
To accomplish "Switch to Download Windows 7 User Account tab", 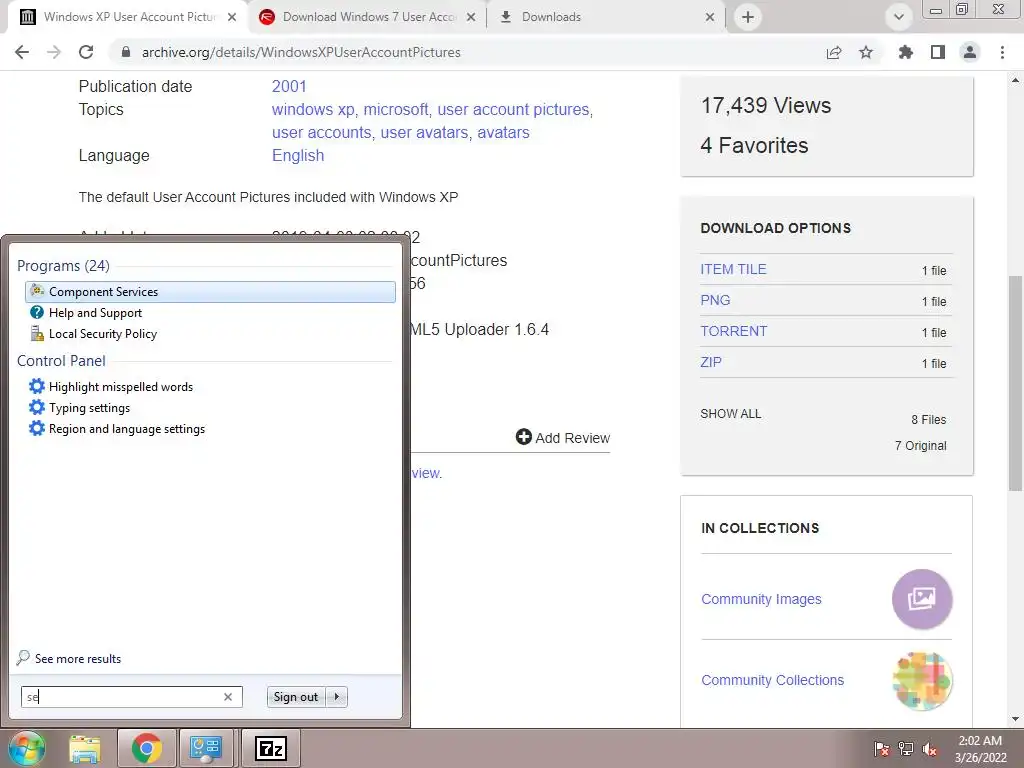I will 368,17.
